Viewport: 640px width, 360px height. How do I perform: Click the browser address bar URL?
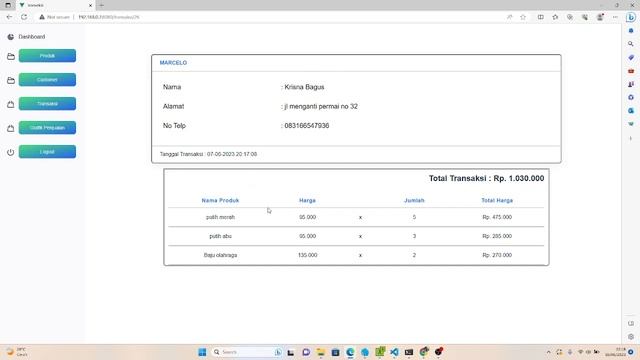coord(109,17)
